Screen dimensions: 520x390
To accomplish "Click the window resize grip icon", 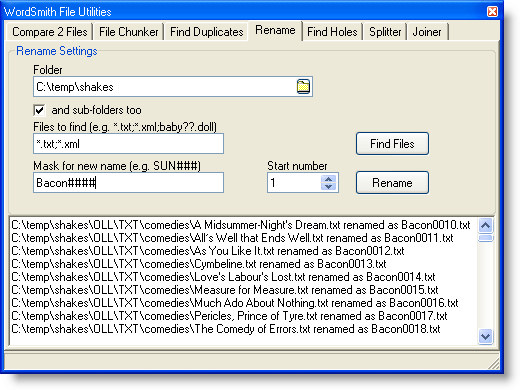I will 493,363.
